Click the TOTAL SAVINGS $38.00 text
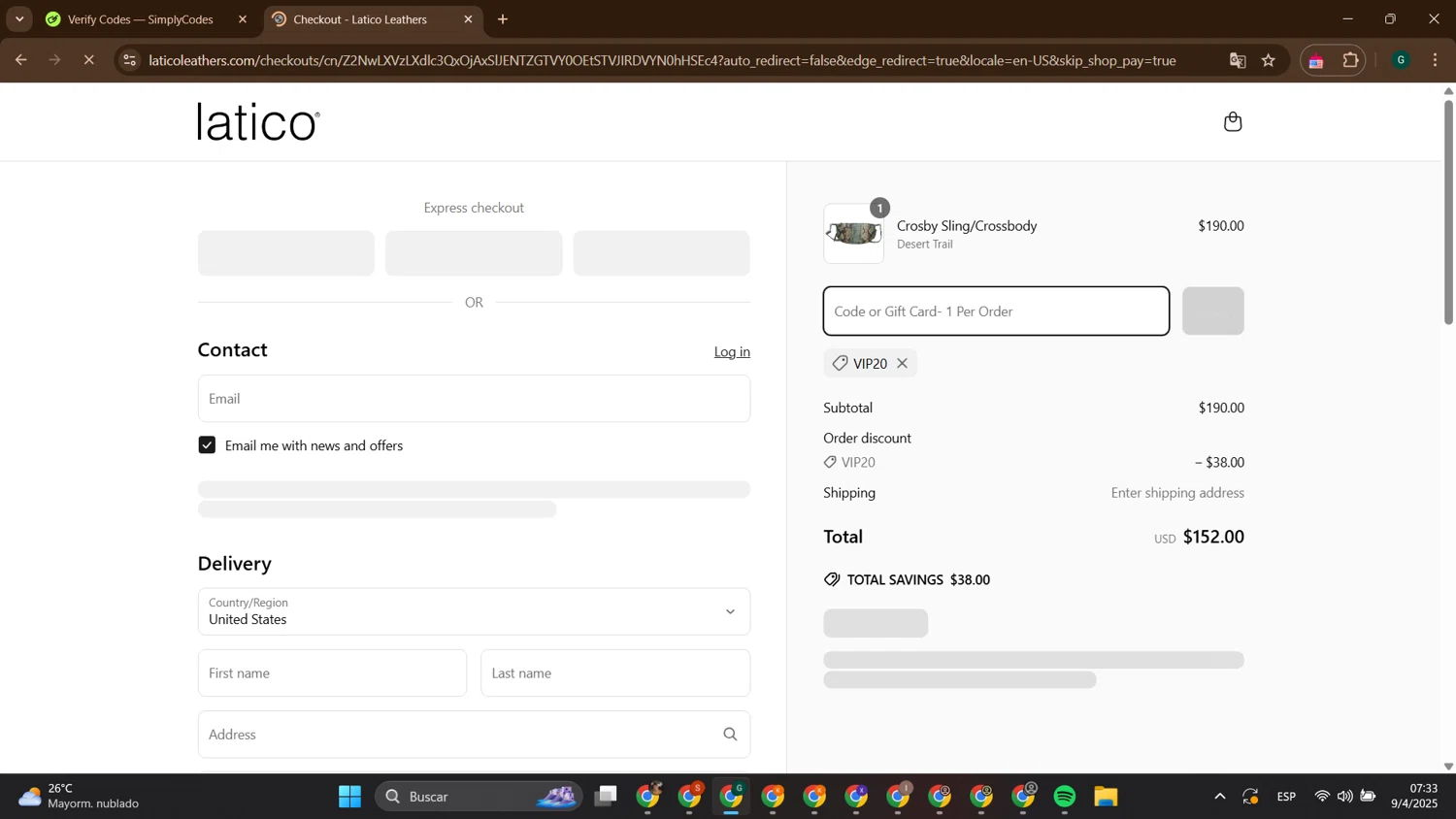This screenshot has height=819, width=1456. 908,580
